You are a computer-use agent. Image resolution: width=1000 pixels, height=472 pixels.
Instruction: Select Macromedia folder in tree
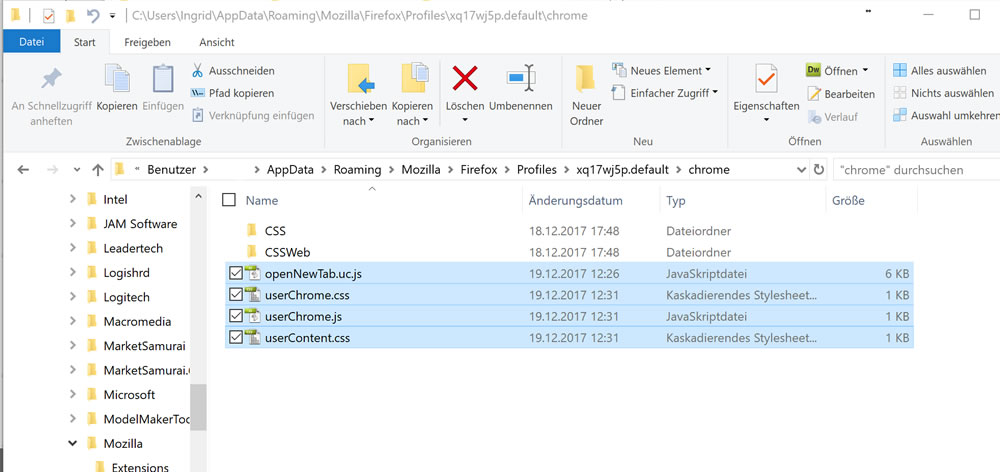(x=137, y=321)
